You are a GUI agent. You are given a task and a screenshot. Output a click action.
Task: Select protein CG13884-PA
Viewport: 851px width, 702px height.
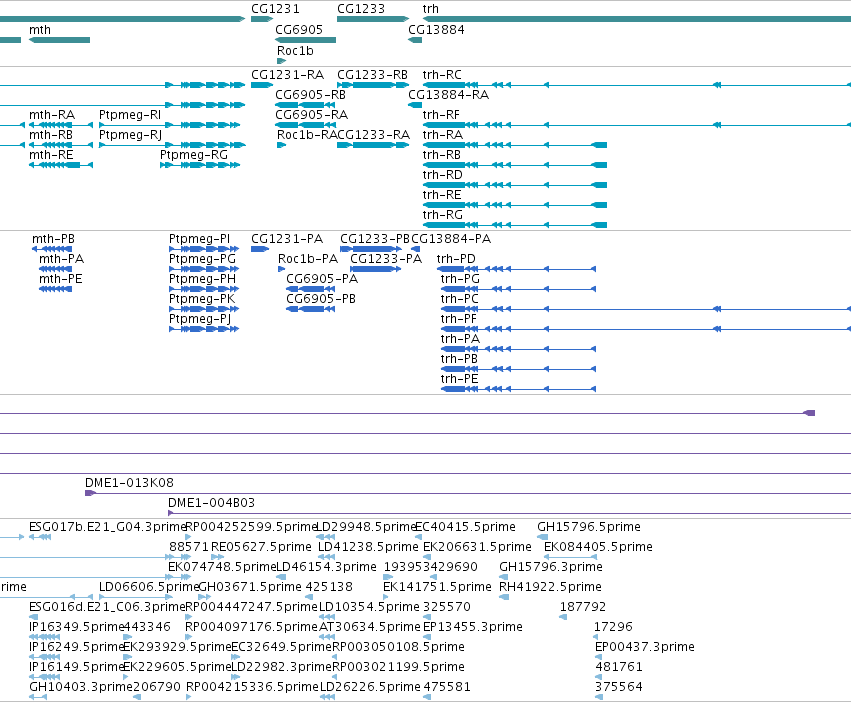click(415, 249)
